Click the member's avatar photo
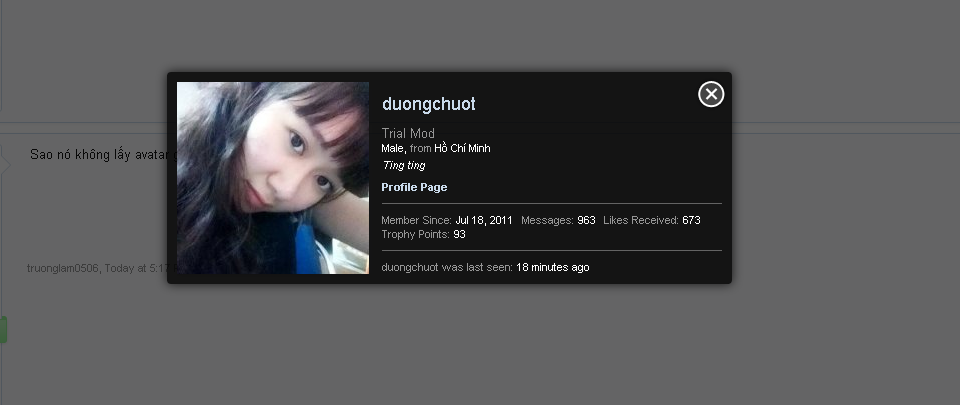Image resolution: width=960 pixels, height=405 pixels. (273, 178)
